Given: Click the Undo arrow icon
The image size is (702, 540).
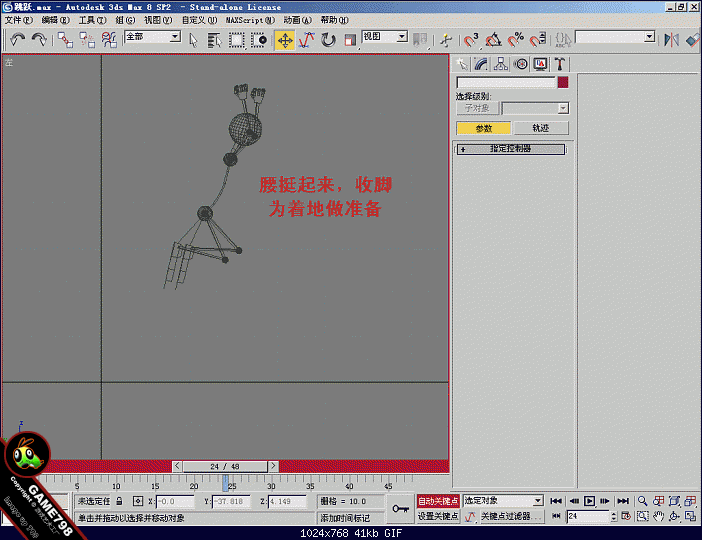Looking at the screenshot, I should 17,40.
